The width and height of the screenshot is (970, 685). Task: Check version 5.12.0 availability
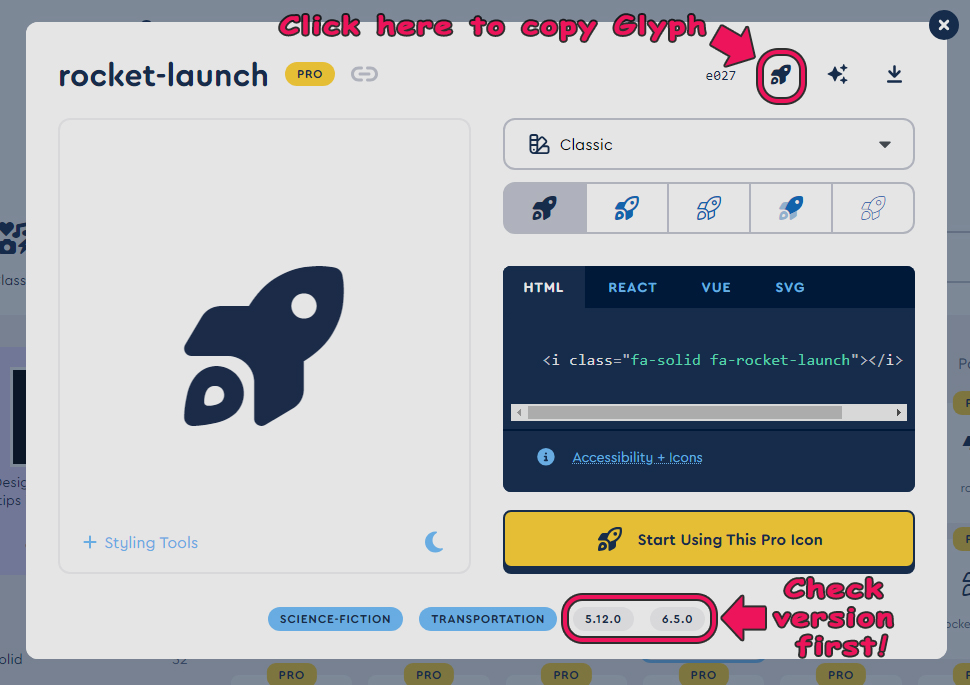click(603, 619)
